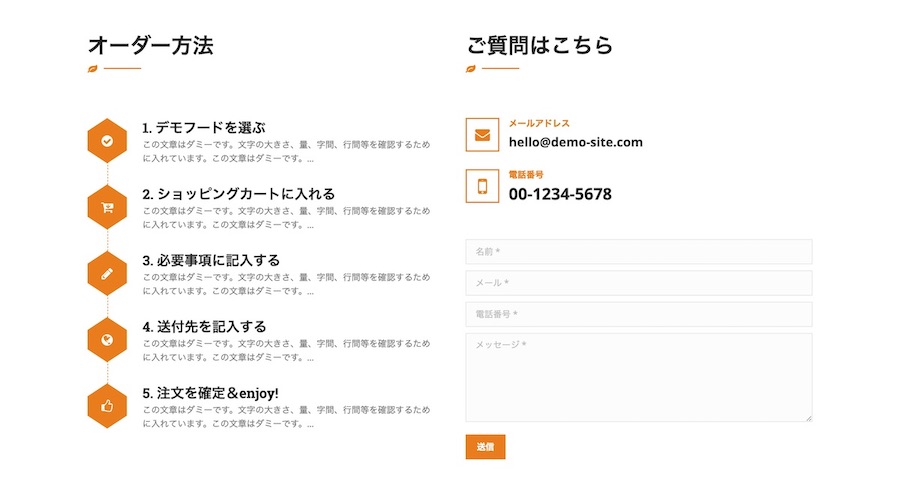This screenshot has height=497, width=900.
Task: Click the ご質問はこちら section title
Action: point(540,45)
